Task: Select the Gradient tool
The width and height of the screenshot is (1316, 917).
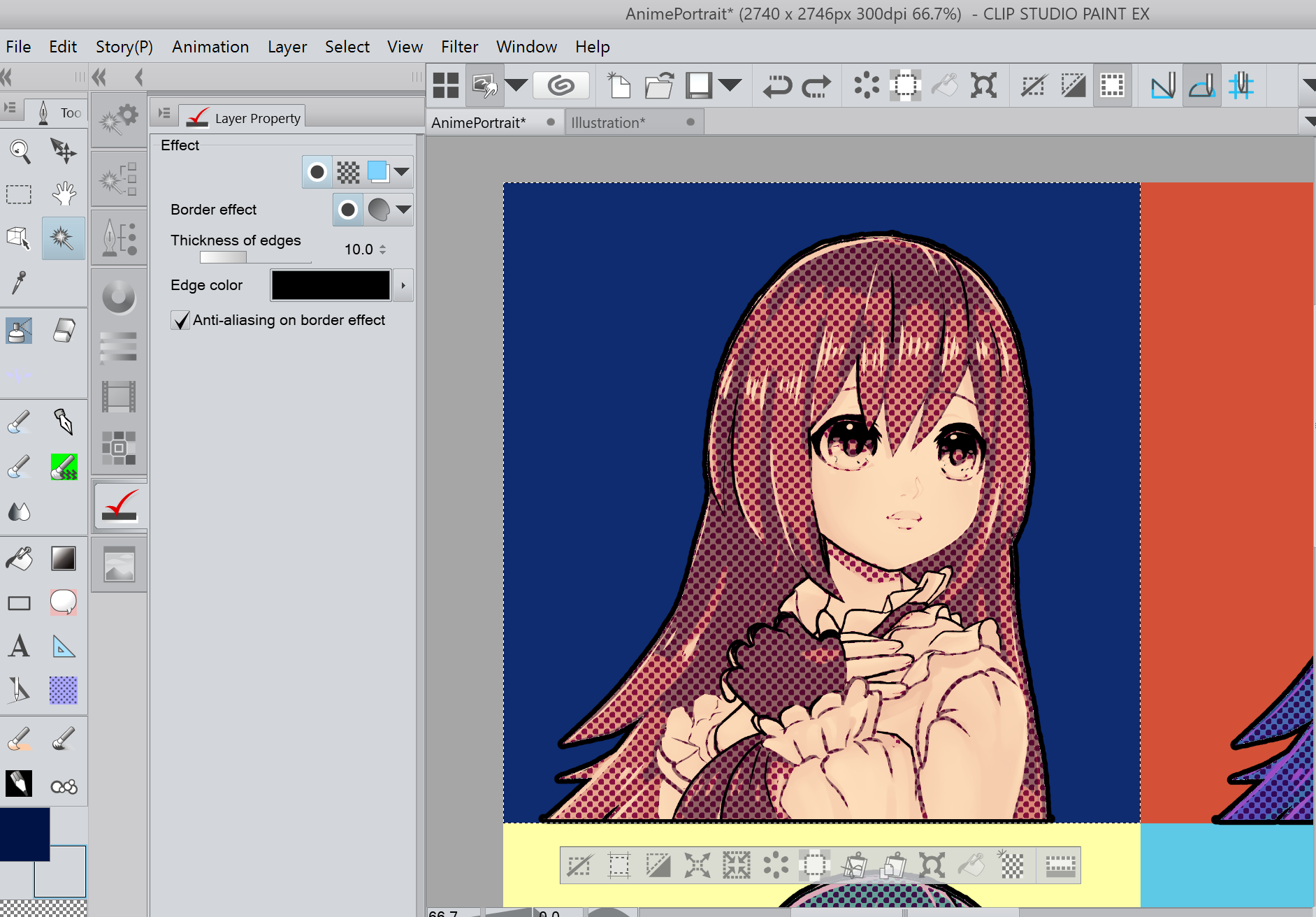Action: click(x=64, y=558)
